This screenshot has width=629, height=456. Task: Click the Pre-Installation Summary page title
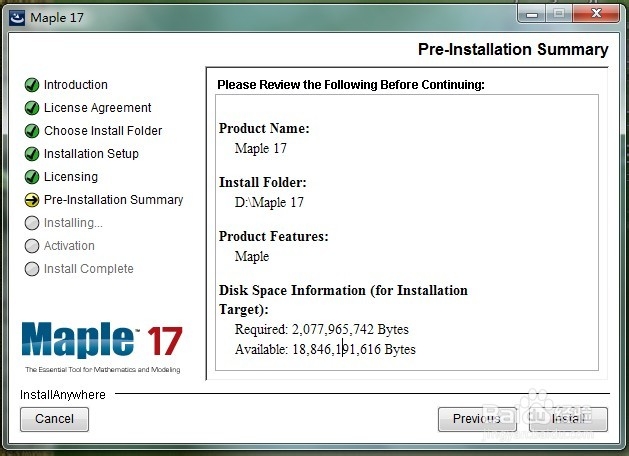pyautogui.click(x=513, y=50)
